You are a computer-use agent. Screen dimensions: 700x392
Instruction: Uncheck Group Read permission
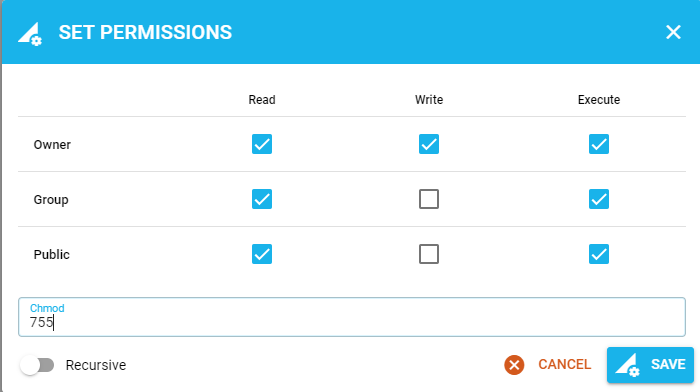pyautogui.click(x=262, y=199)
